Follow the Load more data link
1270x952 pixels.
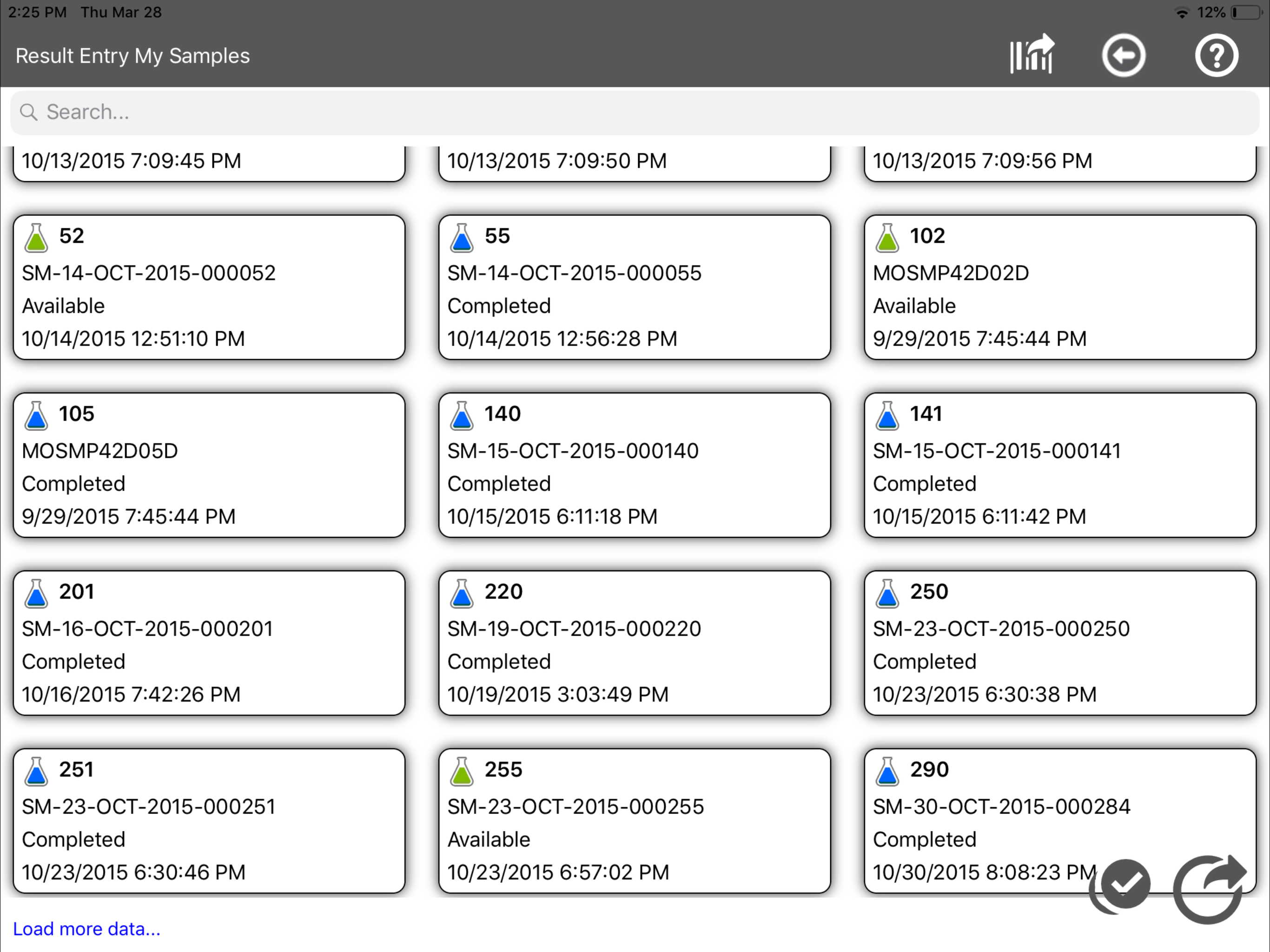point(86,928)
